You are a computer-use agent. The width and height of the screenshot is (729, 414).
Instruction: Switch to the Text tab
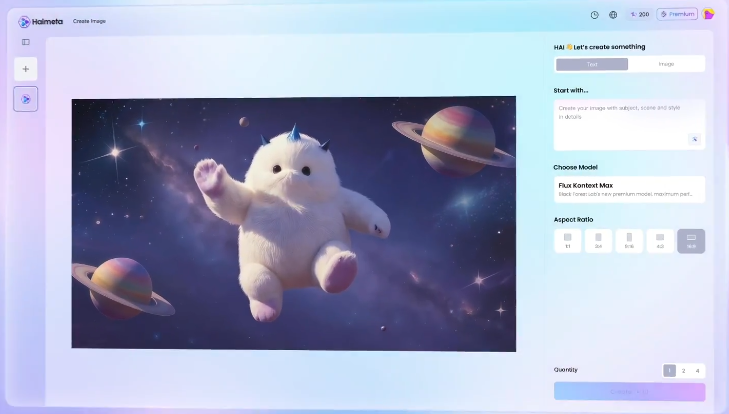coord(592,64)
